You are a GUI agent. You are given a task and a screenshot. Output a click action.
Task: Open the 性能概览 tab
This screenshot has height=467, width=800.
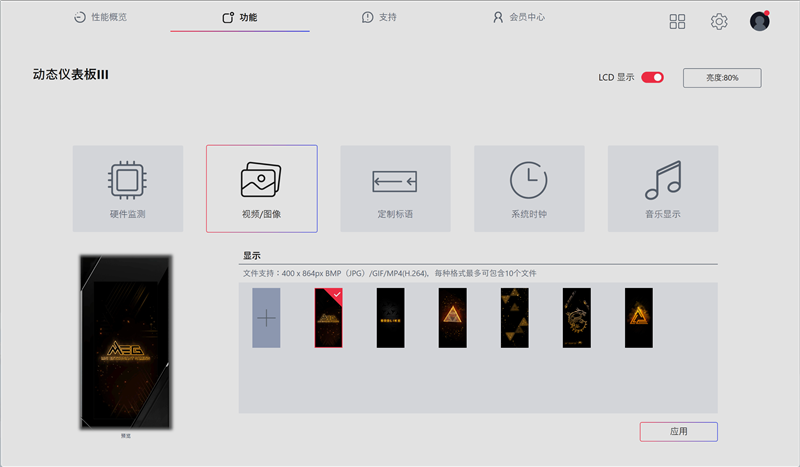(101, 17)
